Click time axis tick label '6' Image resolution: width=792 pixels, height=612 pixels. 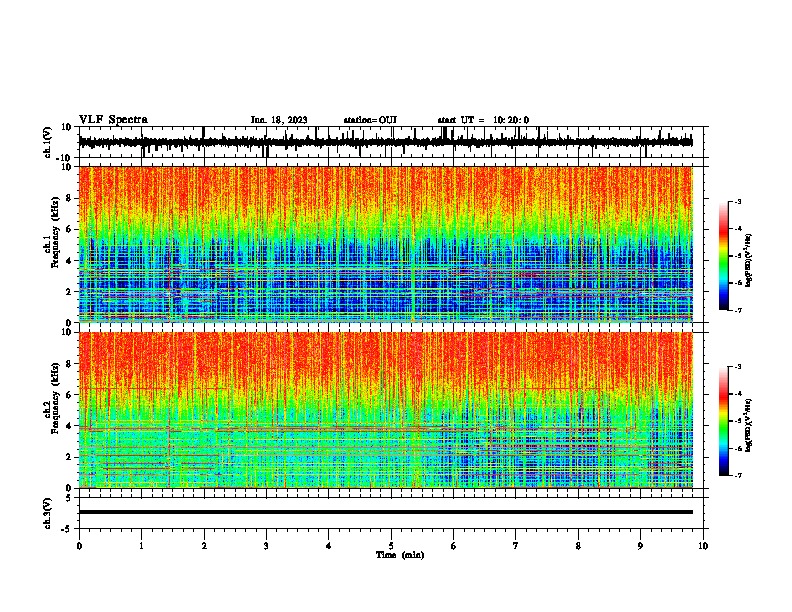453,546
